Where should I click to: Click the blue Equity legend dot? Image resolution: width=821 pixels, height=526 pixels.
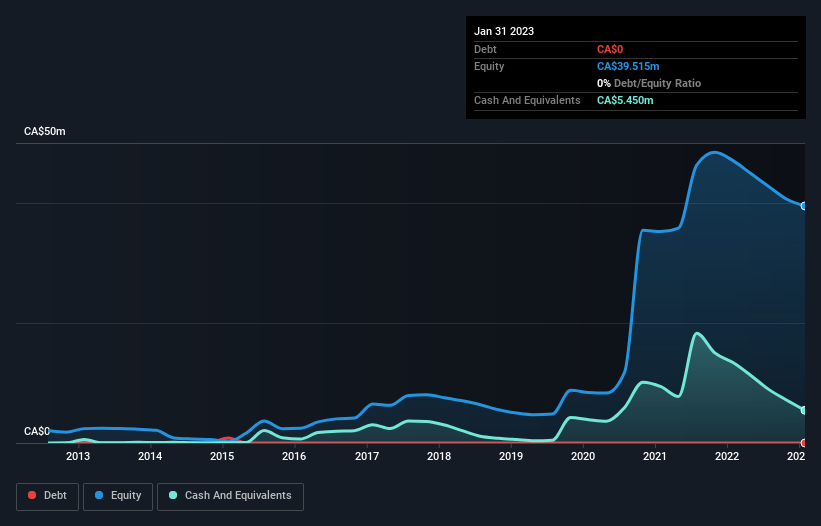[x=99, y=495]
